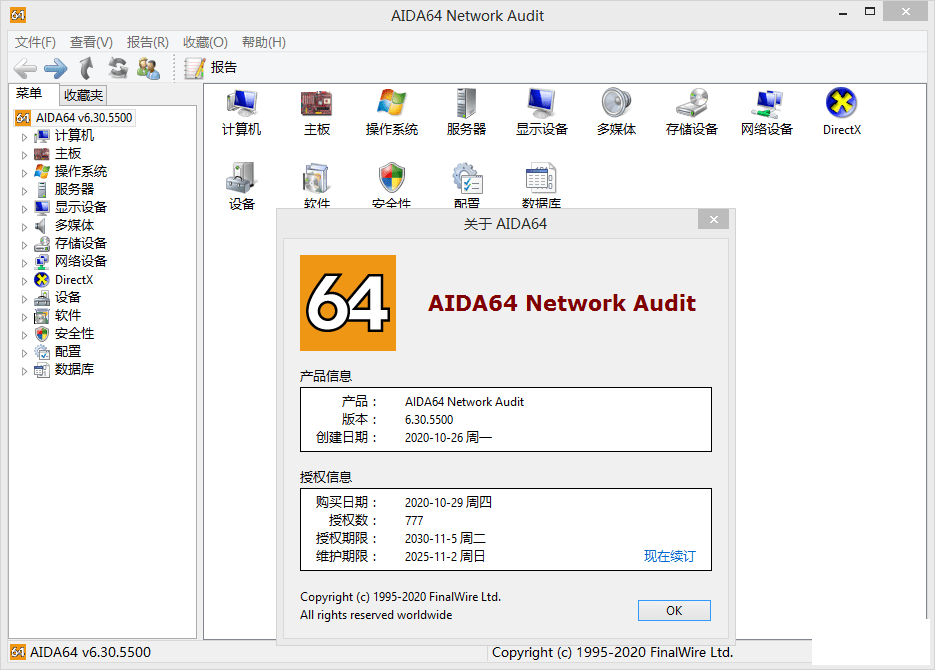Screen dimensions: 935x670
Task: Switch to the 收藏夹 tab
Action: pyautogui.click(x=83, y=95)
